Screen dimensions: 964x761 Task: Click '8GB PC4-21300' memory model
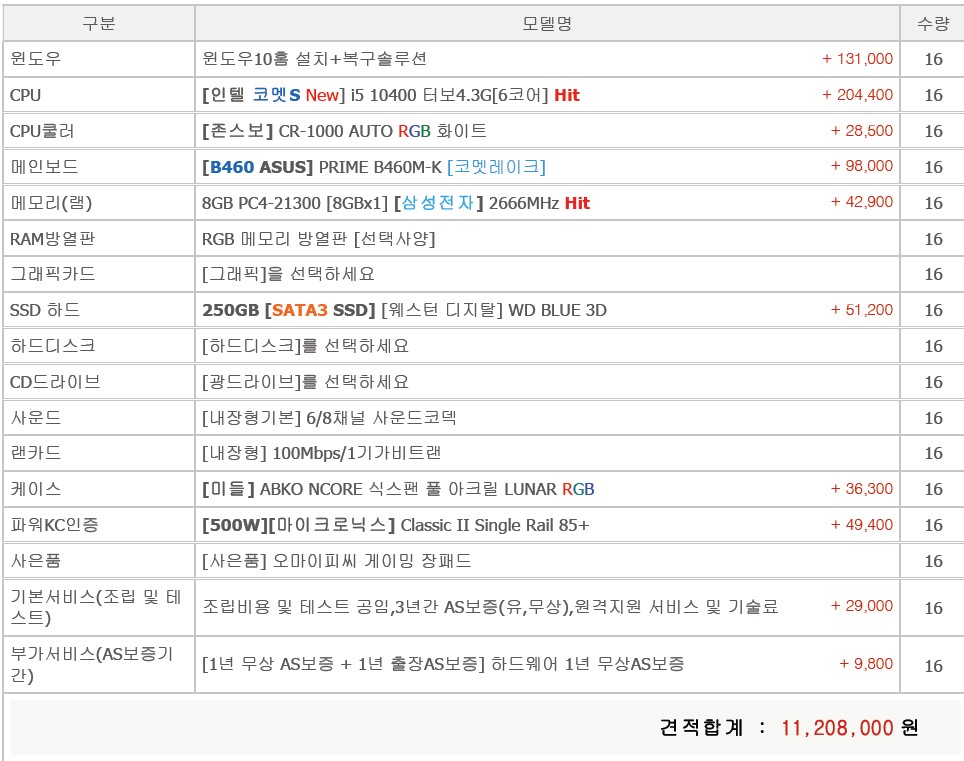pyautogui.click(x=261, y=203)
